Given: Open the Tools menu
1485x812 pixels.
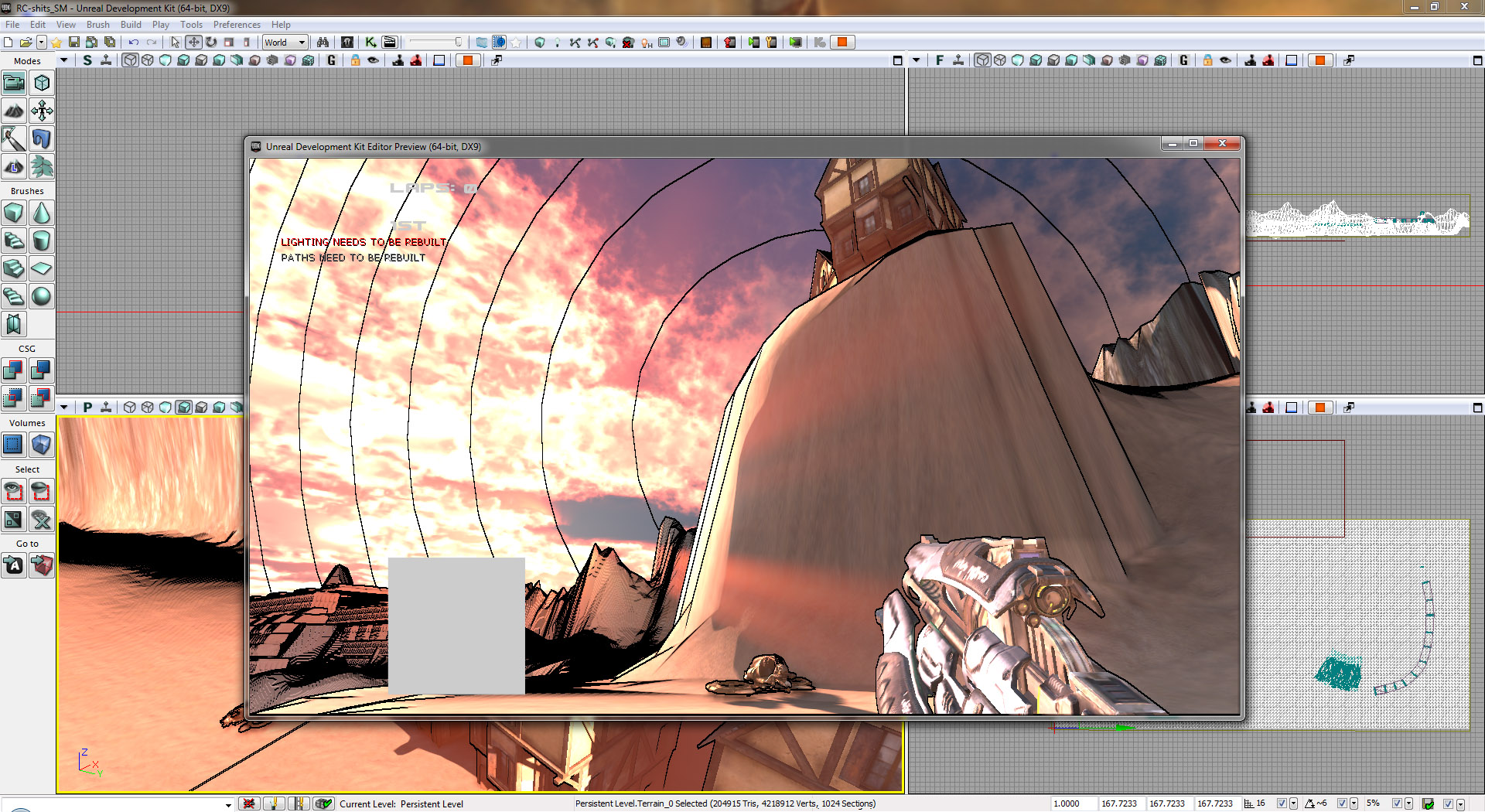Looking at the screenshot, I should (192, 25).
